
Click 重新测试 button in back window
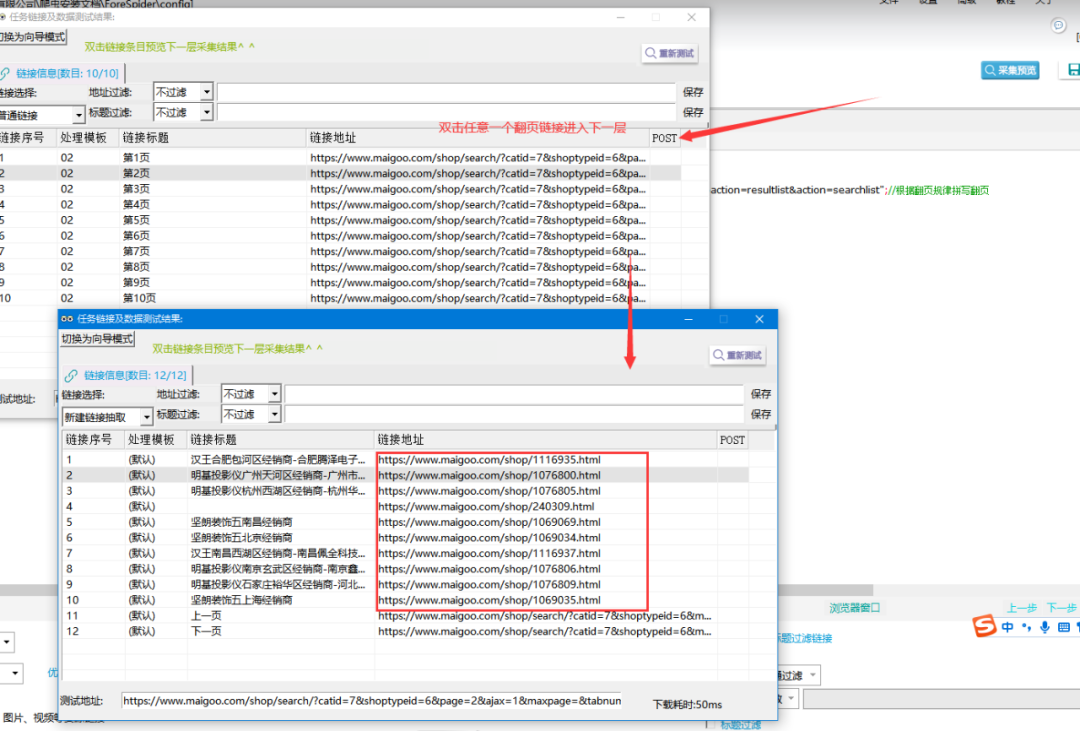(669, 53)
